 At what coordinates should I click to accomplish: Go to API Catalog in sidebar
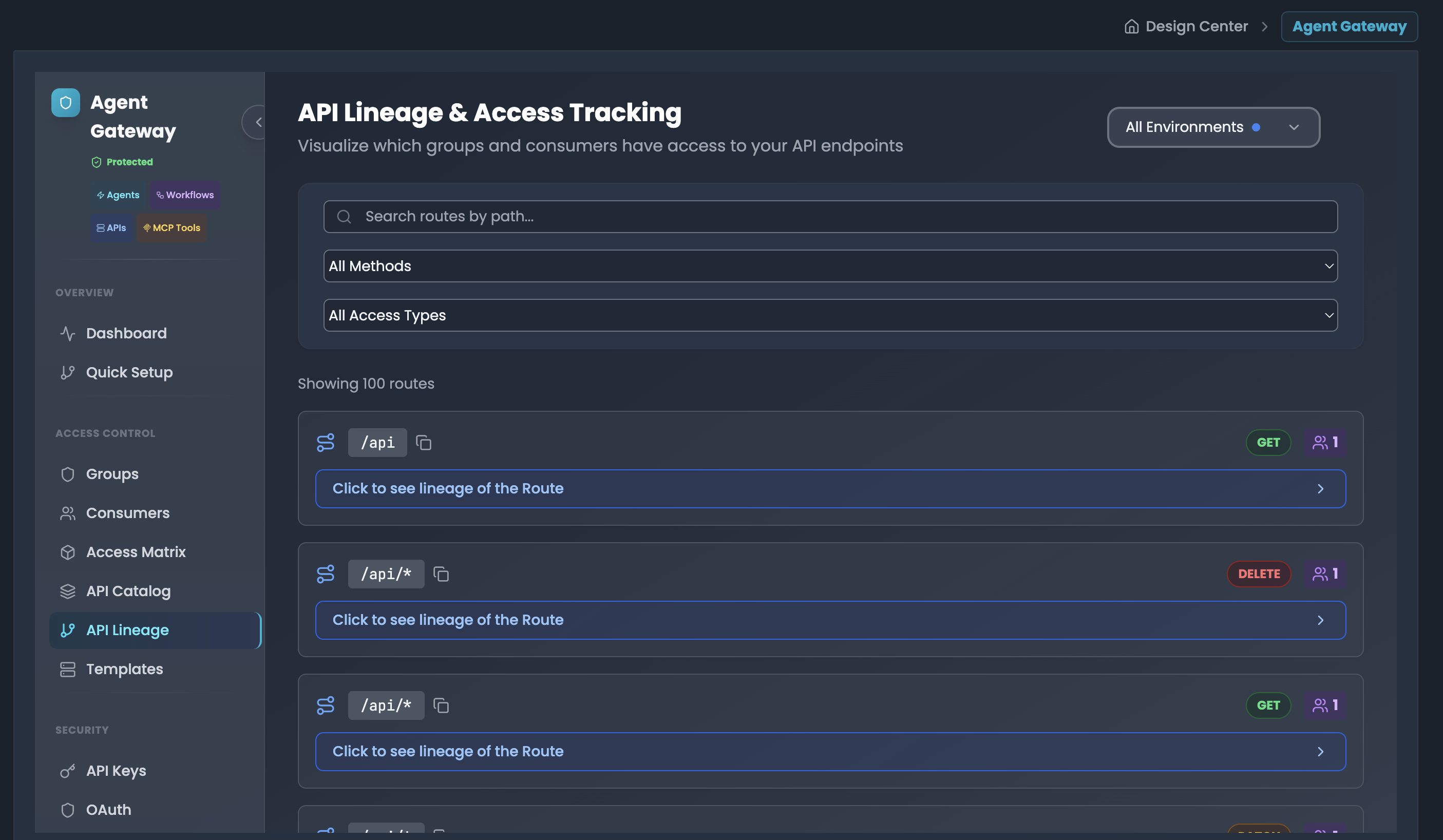128,591
